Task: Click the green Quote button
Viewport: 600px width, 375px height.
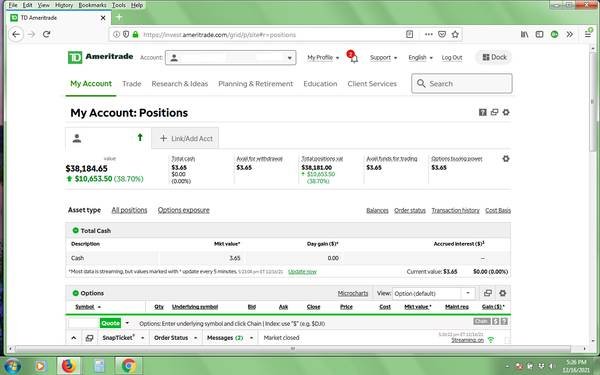Action: 110,323
